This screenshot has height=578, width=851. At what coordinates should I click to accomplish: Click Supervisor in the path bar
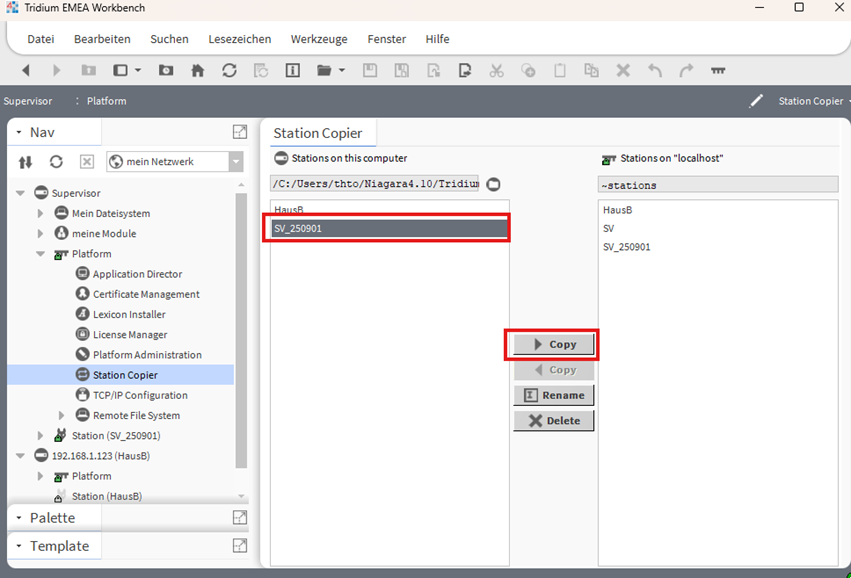click(28, 101)
